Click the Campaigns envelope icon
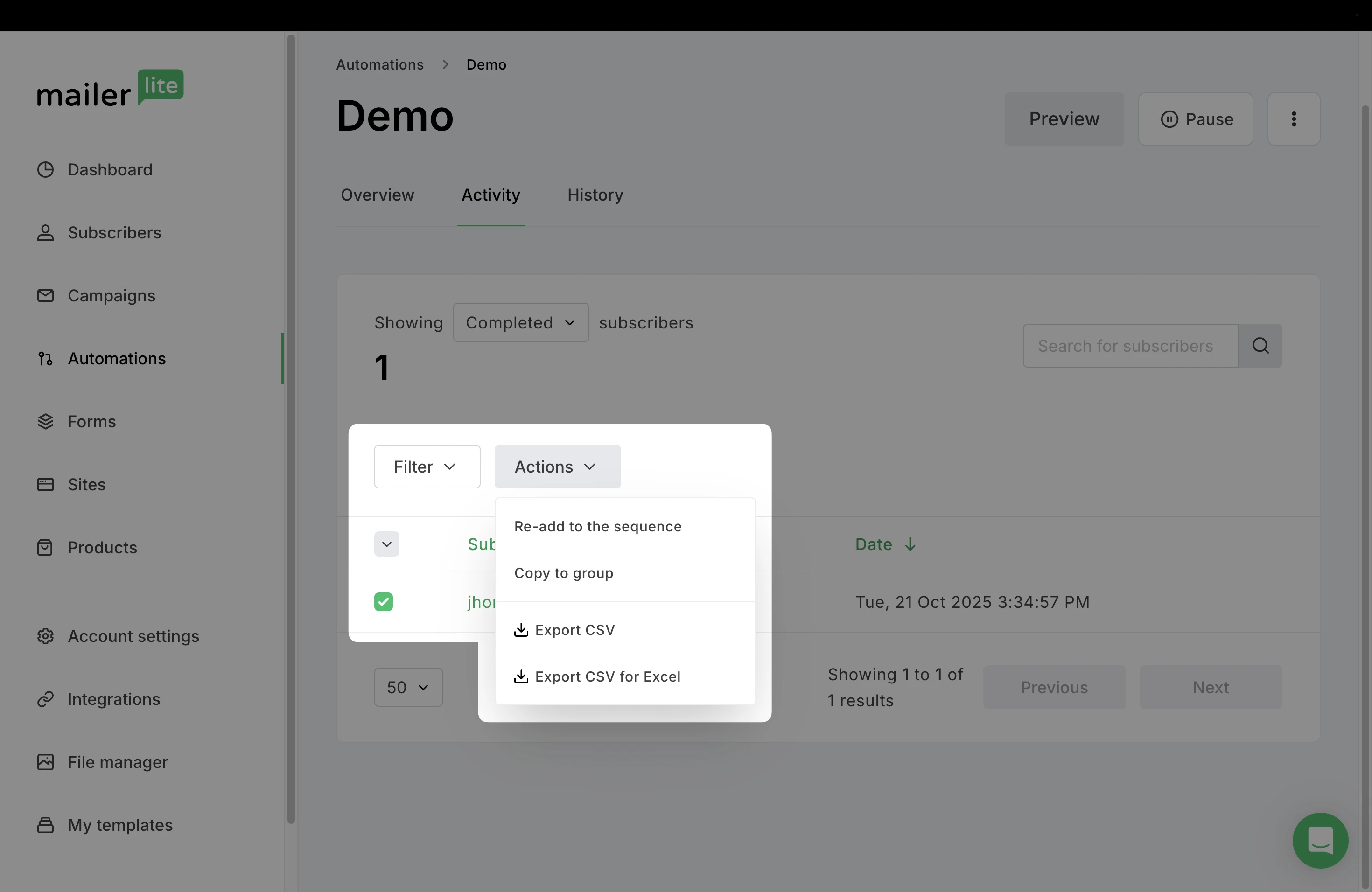1372x892 pixels. pyautogui.click(x=46, y=296)
